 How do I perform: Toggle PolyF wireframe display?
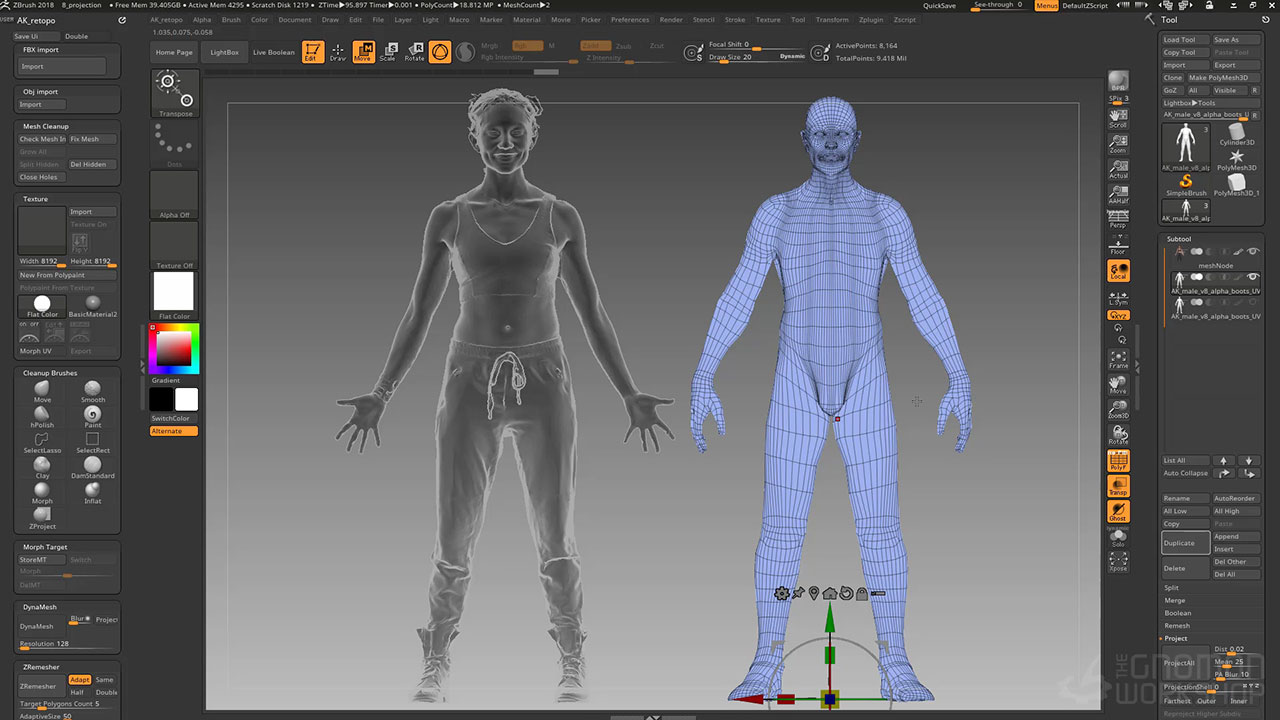coord(1118,460)
